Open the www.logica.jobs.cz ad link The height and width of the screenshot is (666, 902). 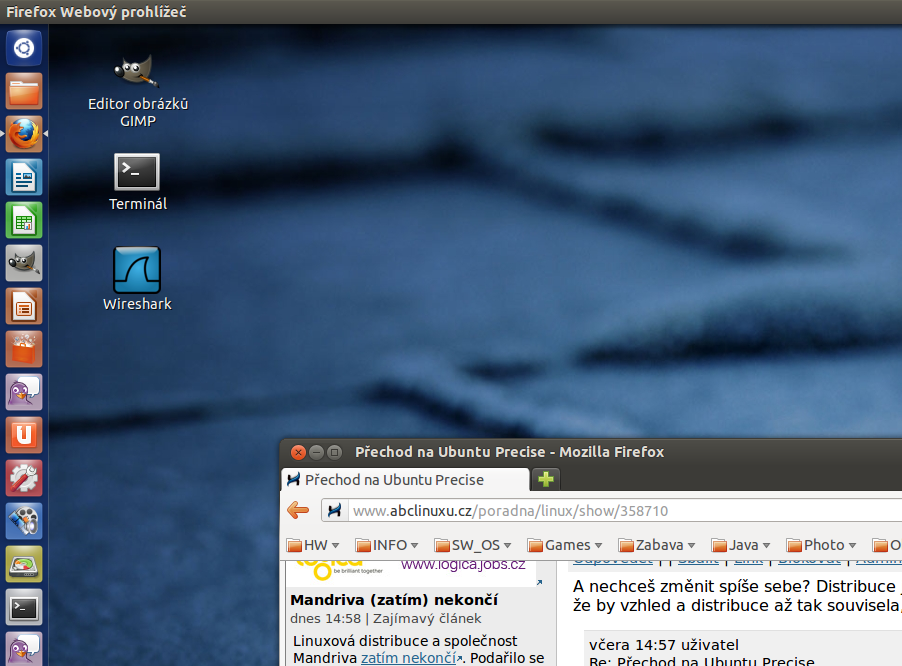tap(463, 564)
